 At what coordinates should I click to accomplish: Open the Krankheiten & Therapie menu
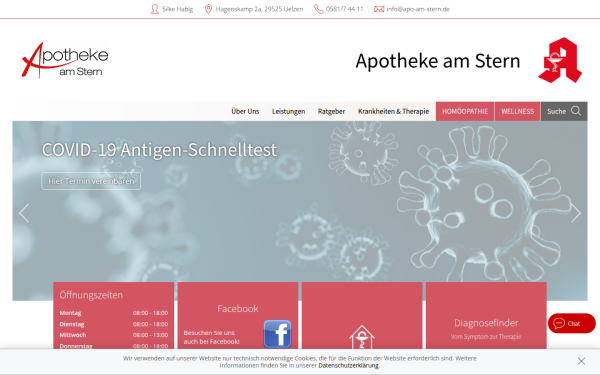point(393,111)
